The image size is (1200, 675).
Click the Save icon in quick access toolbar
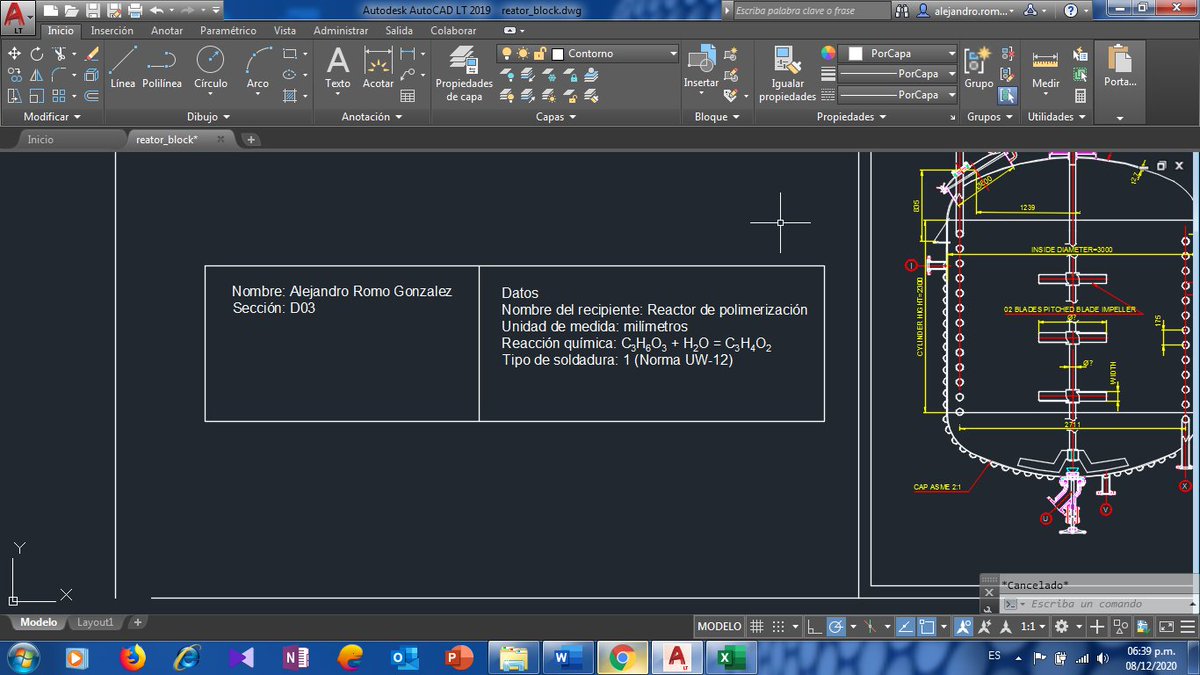pyautogui.click(x=92, y=10)
